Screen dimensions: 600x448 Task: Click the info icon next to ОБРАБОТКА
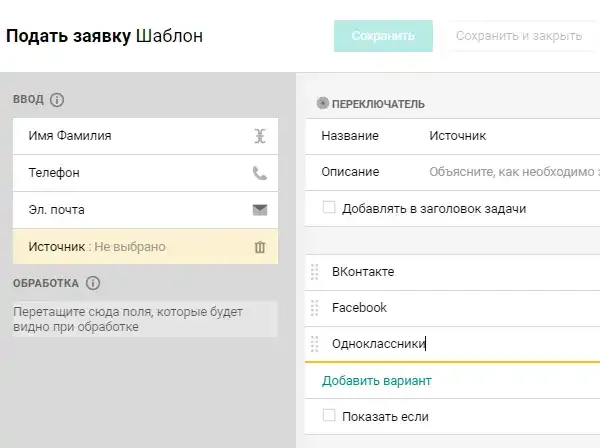tap(93, 283)
